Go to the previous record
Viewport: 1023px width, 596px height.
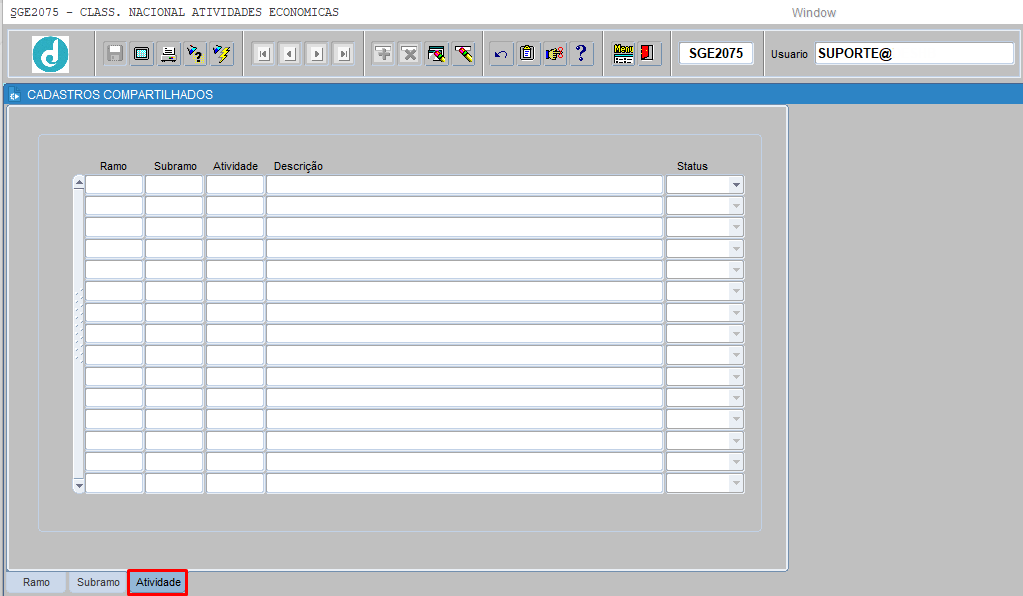coord(290,53)
